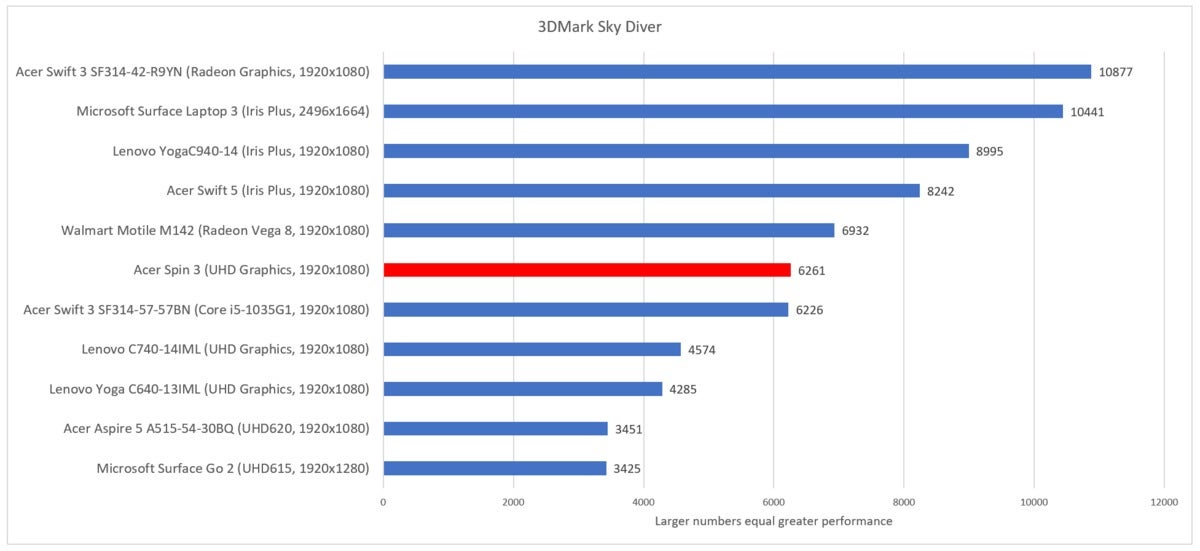Click the data value 8242
This screenshot has height=551, width=1200.
click(x=941, y=190)
